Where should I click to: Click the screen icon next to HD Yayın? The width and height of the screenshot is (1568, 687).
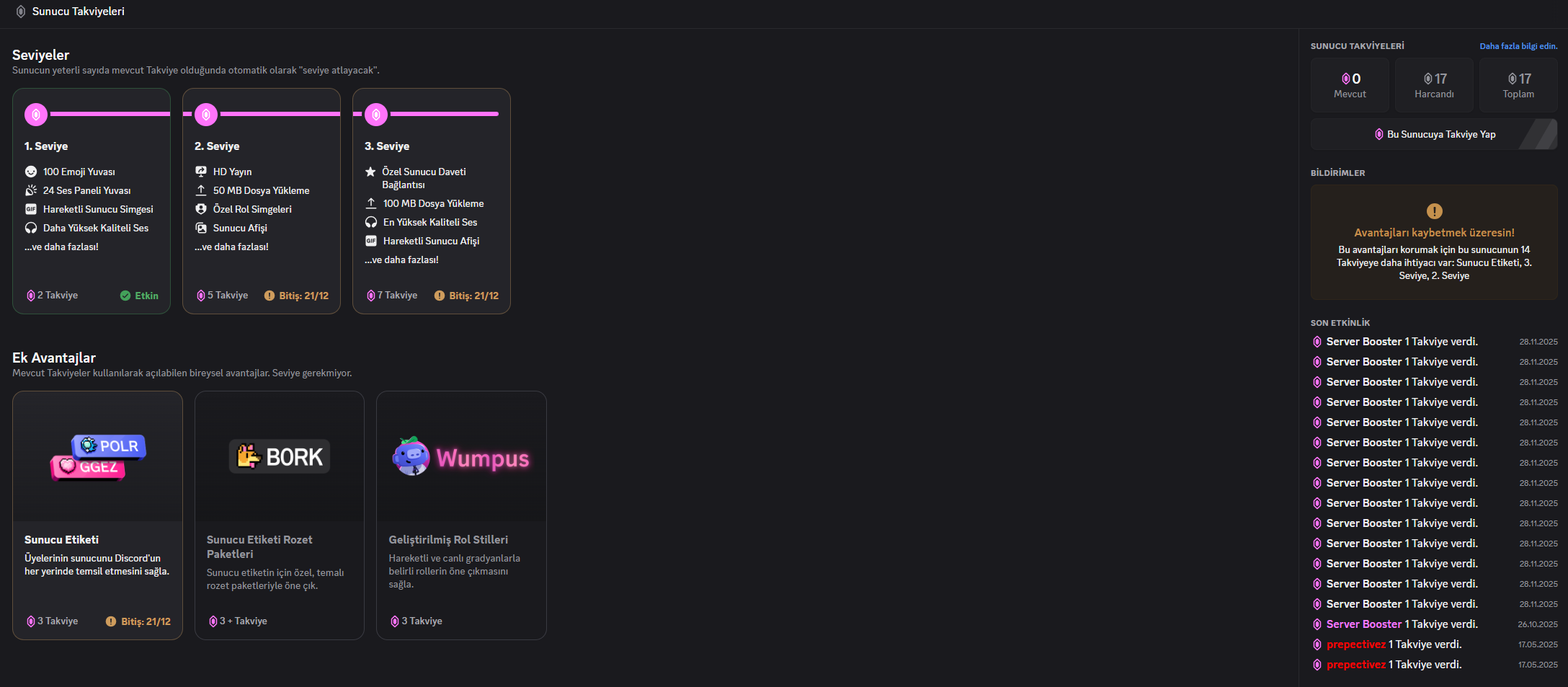[201, 172]
